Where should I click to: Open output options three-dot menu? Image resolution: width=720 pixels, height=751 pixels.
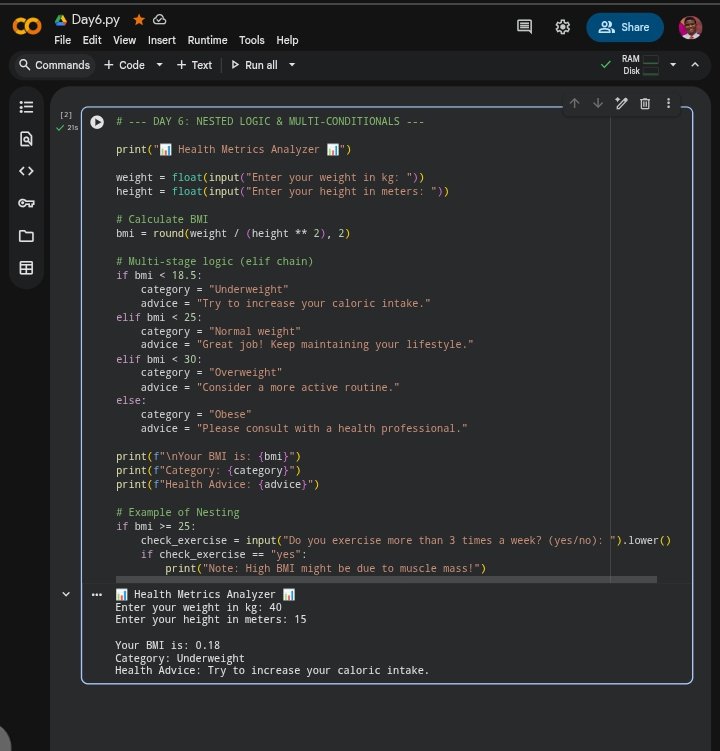pyautogui.click(x=97, y=594)
